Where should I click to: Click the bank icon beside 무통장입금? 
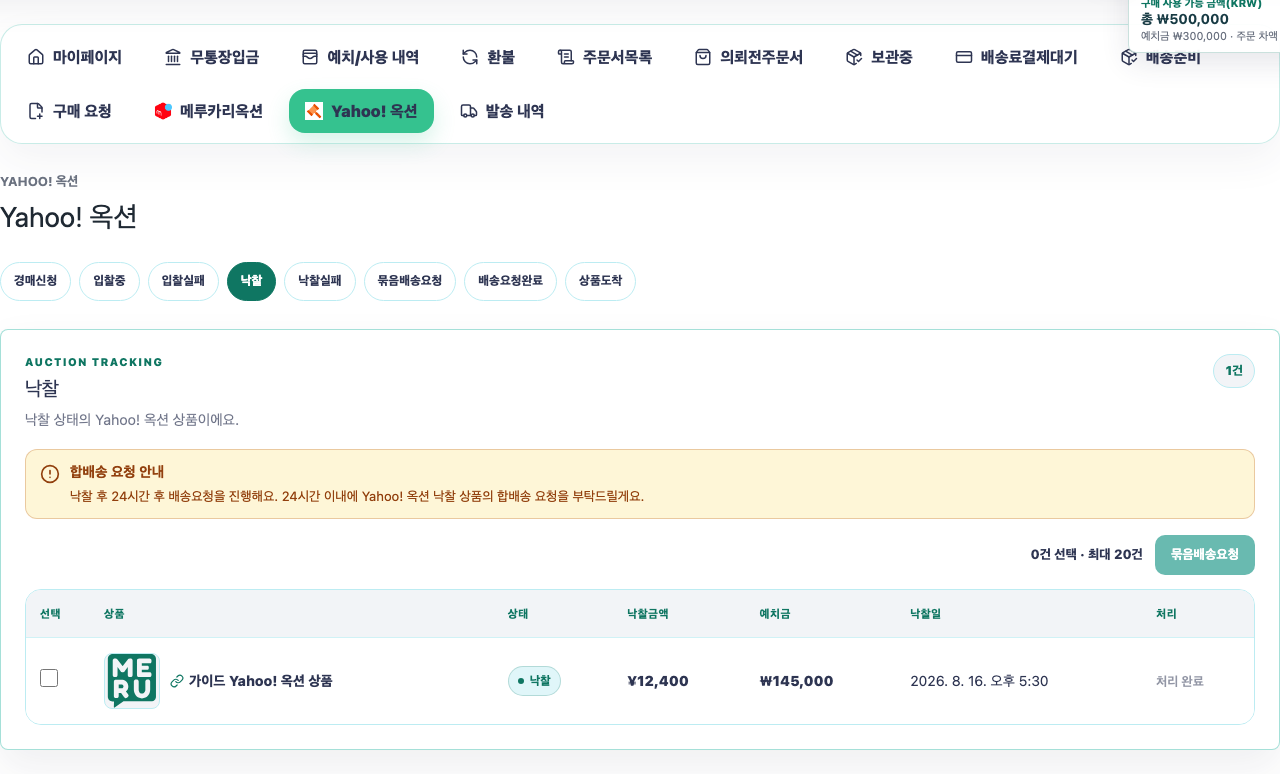tap(173, 57)
